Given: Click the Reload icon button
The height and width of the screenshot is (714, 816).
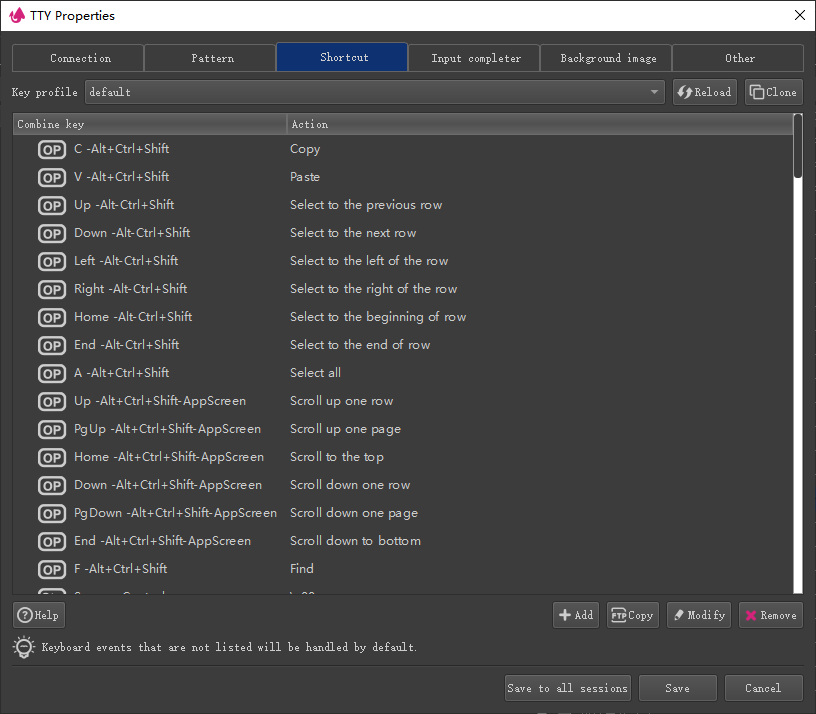Looking at the screenshot, I should 704,92.
